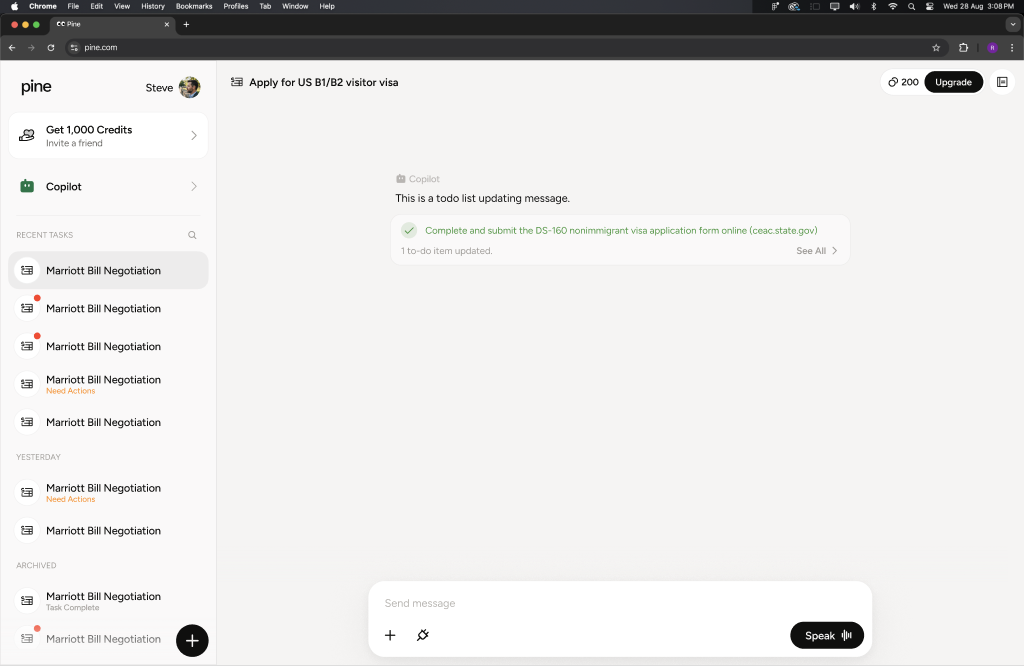View site information icon in address bar
Viewport: 1024px width, 666px height.
[x=74, y=48]
